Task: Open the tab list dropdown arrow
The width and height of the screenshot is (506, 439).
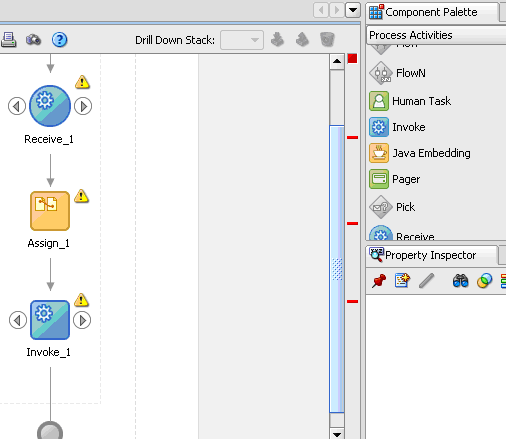Action: pyautogui.click(x=353, y=10)
